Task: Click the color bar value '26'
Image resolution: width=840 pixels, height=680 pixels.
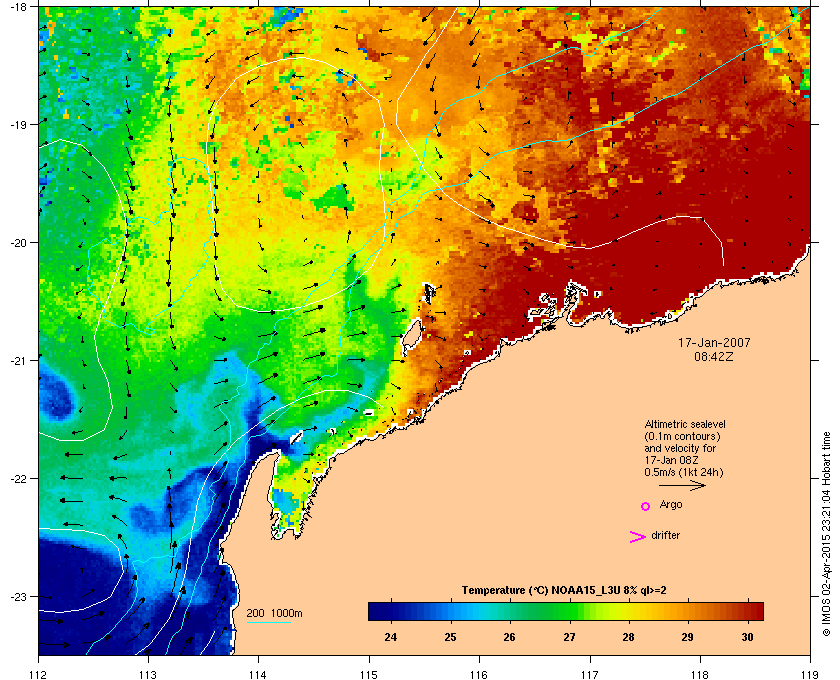Action: pos(509,637)
